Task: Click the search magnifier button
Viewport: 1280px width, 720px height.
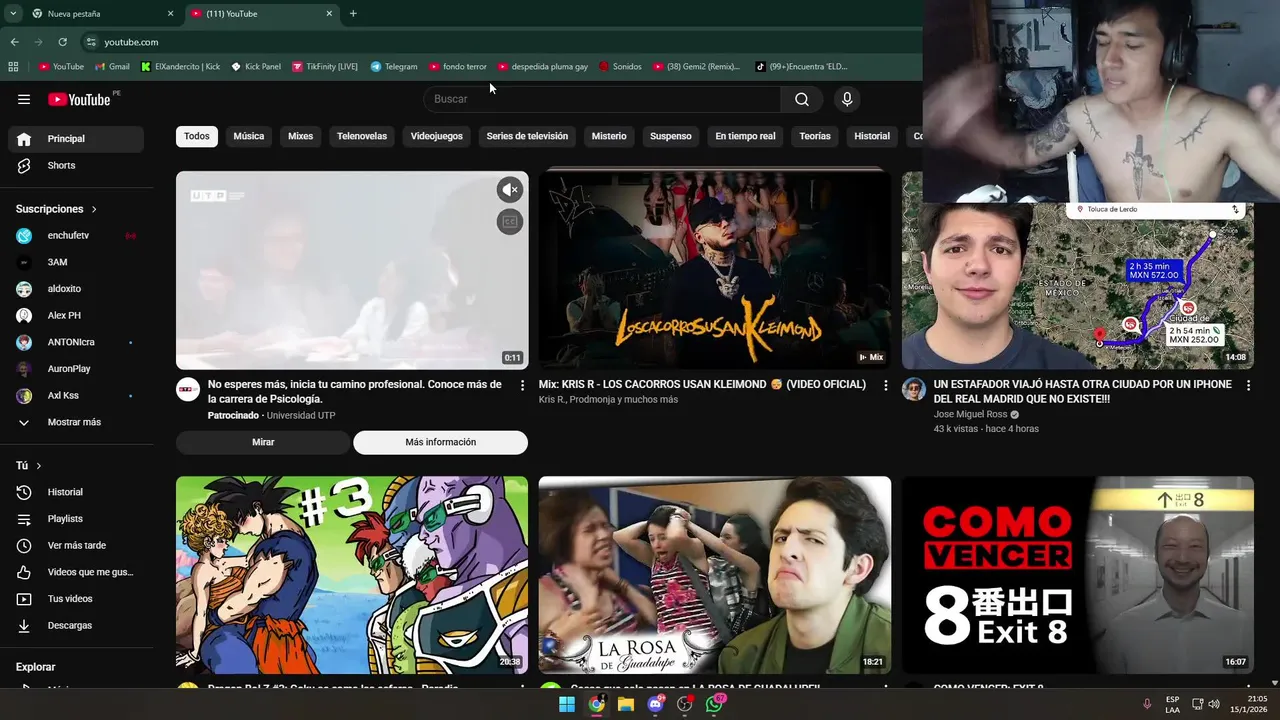Action: pyautogui.click(x=802, y=99)
